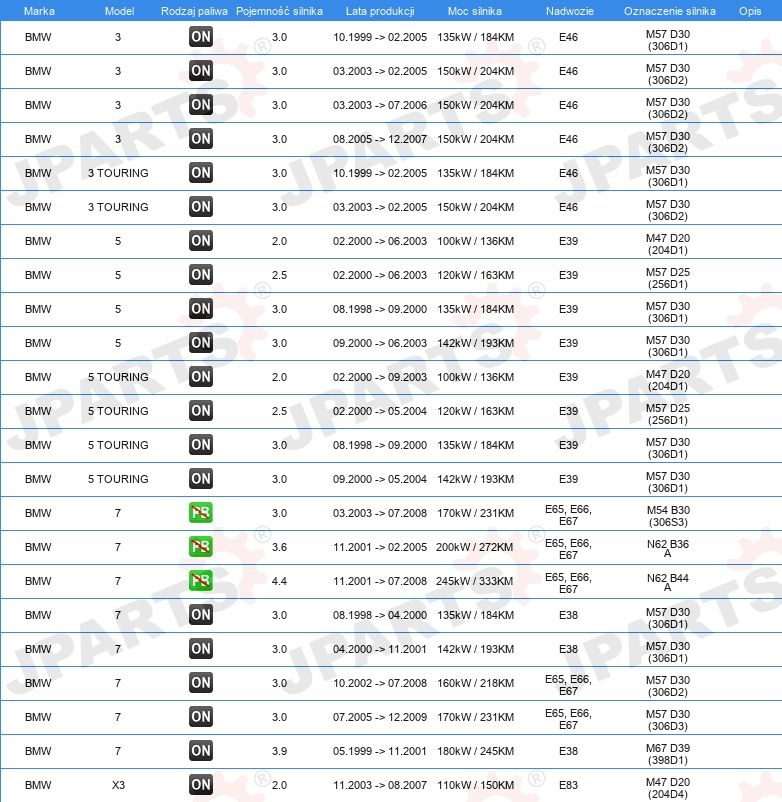Select the '10.2002 -> 07.2008' production years
This screenshot has height=802, width=782.
coord(379,683)
